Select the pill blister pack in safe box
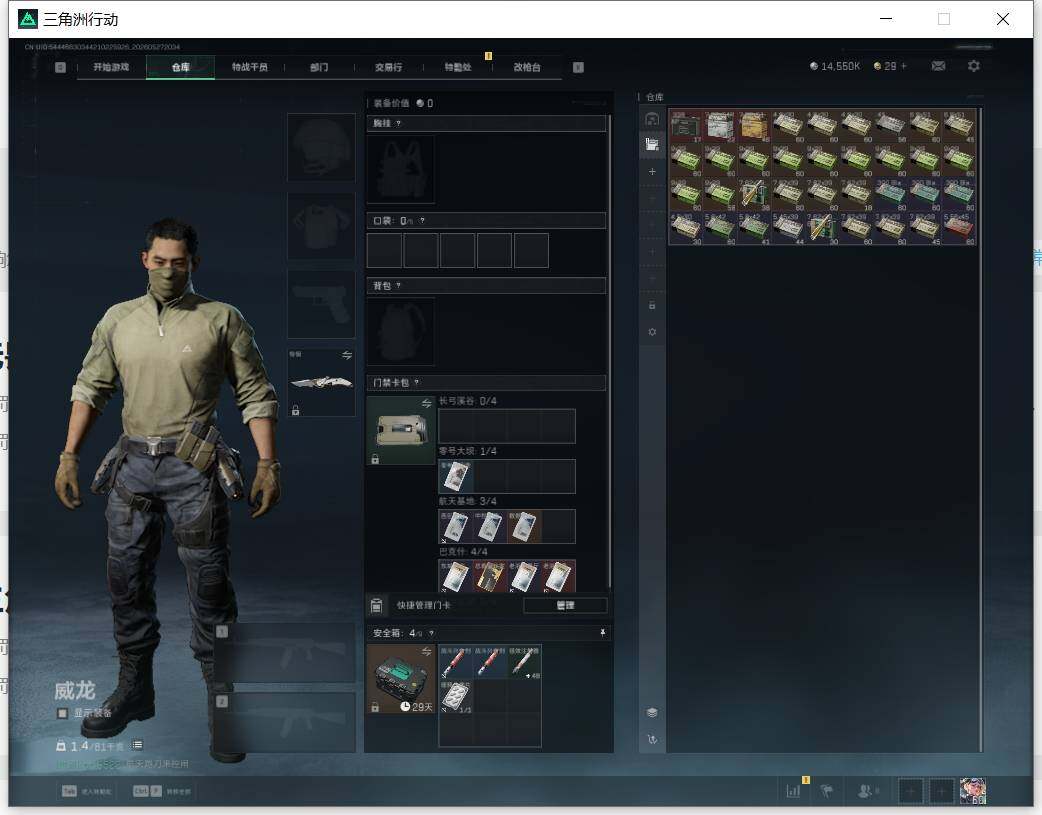Image resolution: width=1042 pixels, height=815 pixels. coord(456,697)
